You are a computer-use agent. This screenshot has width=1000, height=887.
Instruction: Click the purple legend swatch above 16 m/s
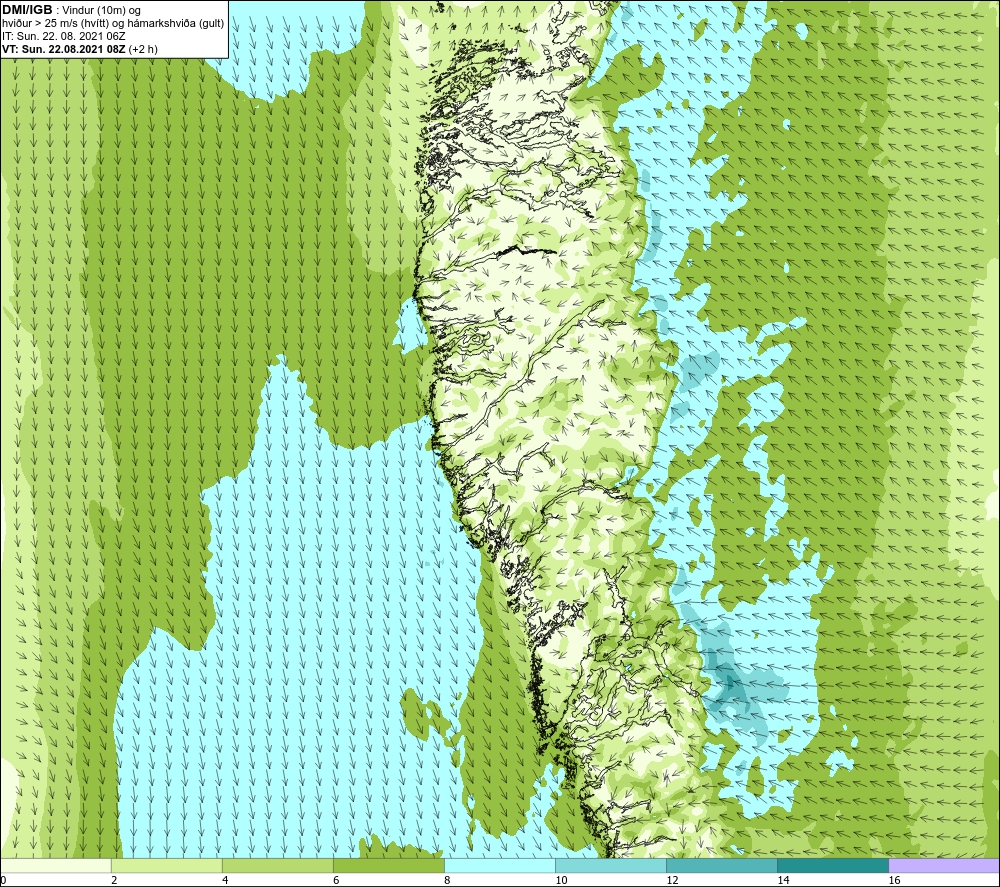point(944,865)
